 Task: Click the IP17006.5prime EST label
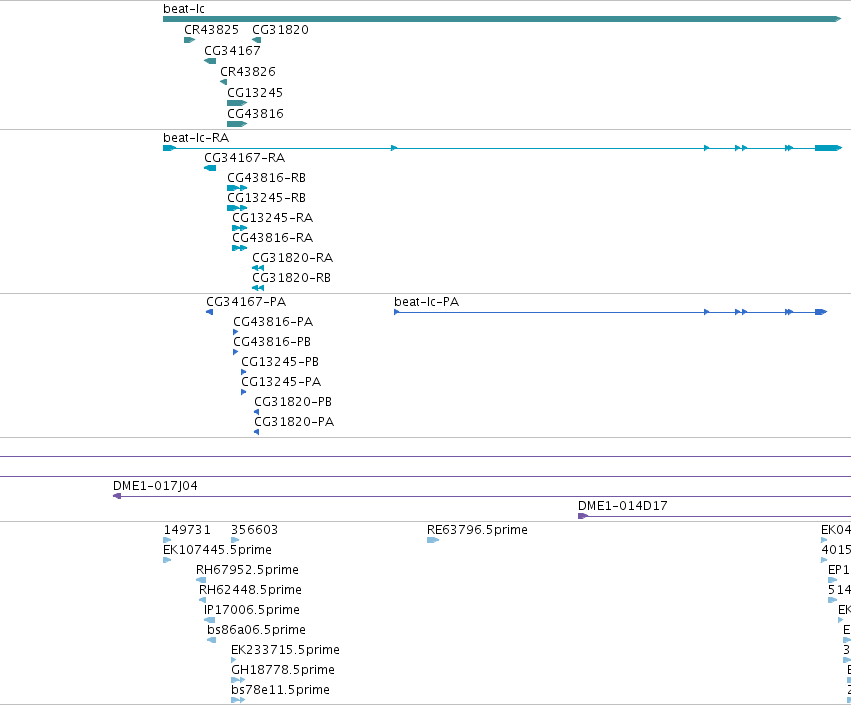252,611
